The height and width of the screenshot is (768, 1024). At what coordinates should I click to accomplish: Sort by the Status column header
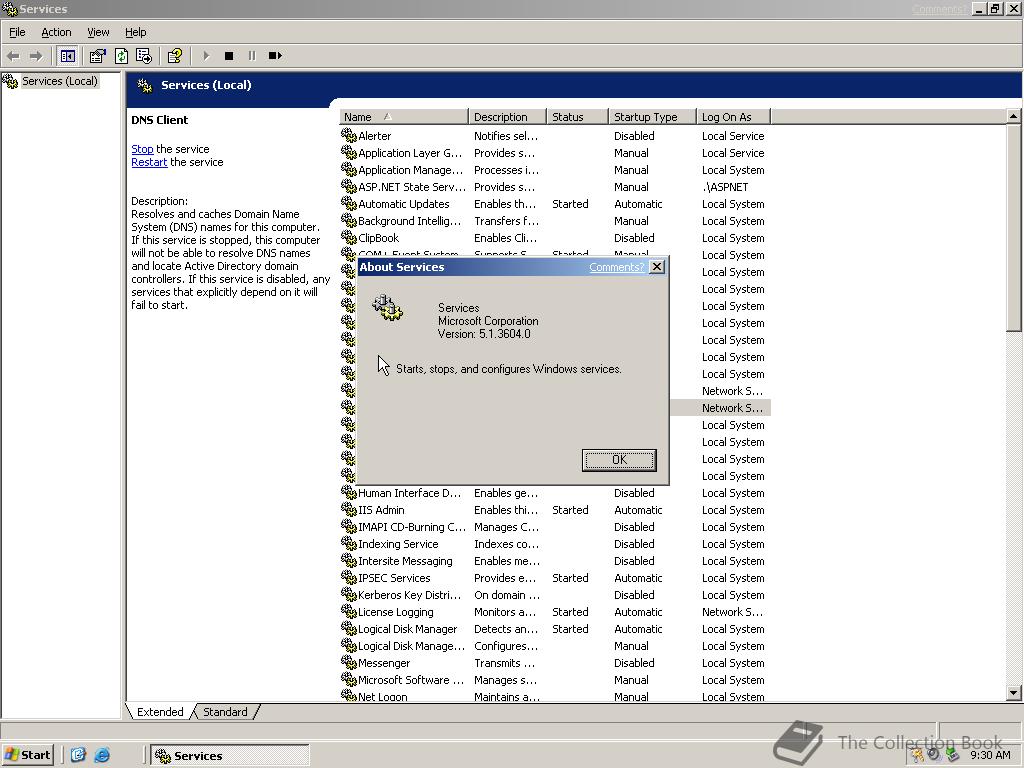(577, 117)
